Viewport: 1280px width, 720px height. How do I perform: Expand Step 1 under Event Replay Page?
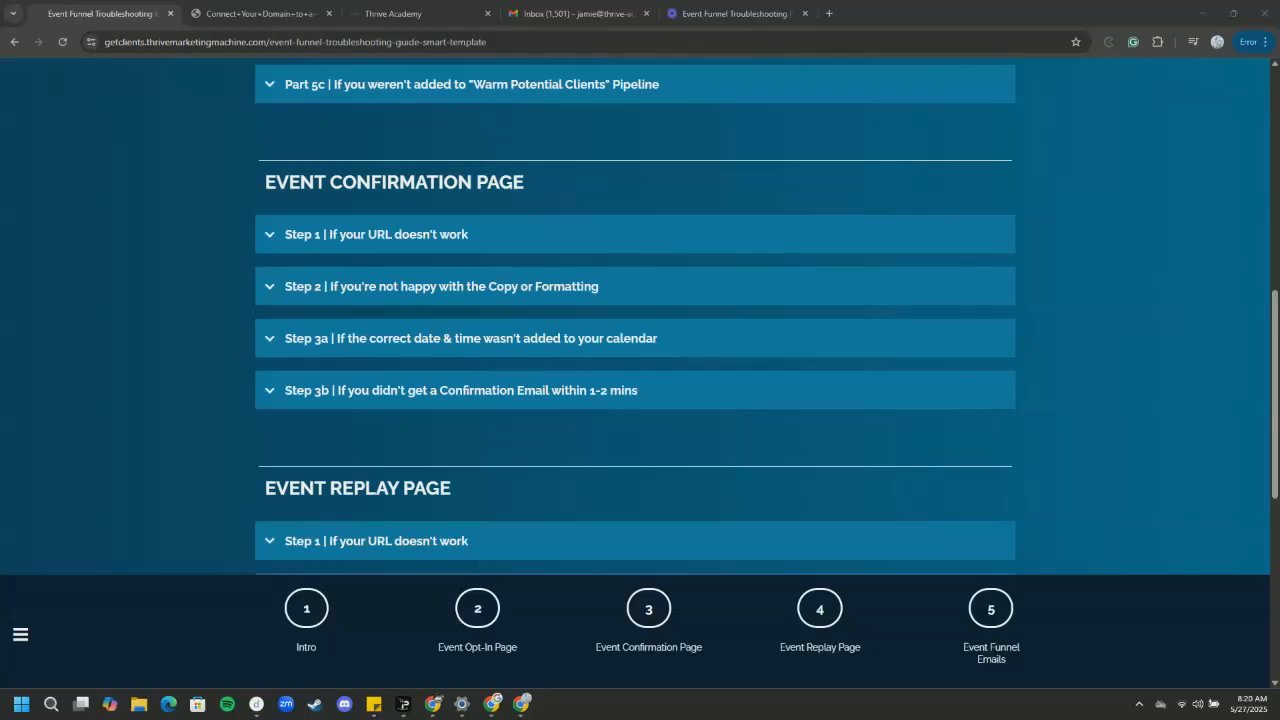click(635, 541)
